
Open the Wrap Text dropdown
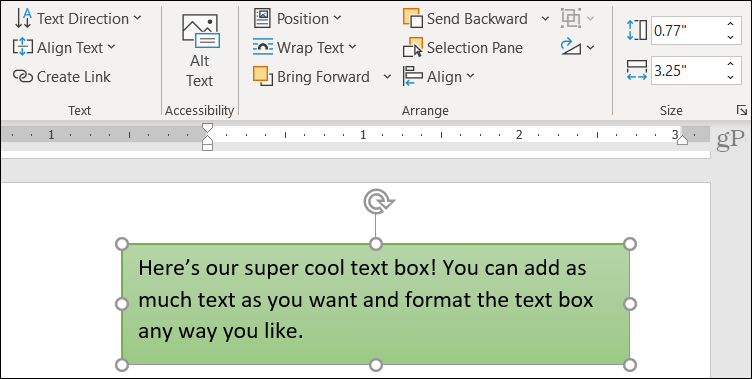coord(305,47)
